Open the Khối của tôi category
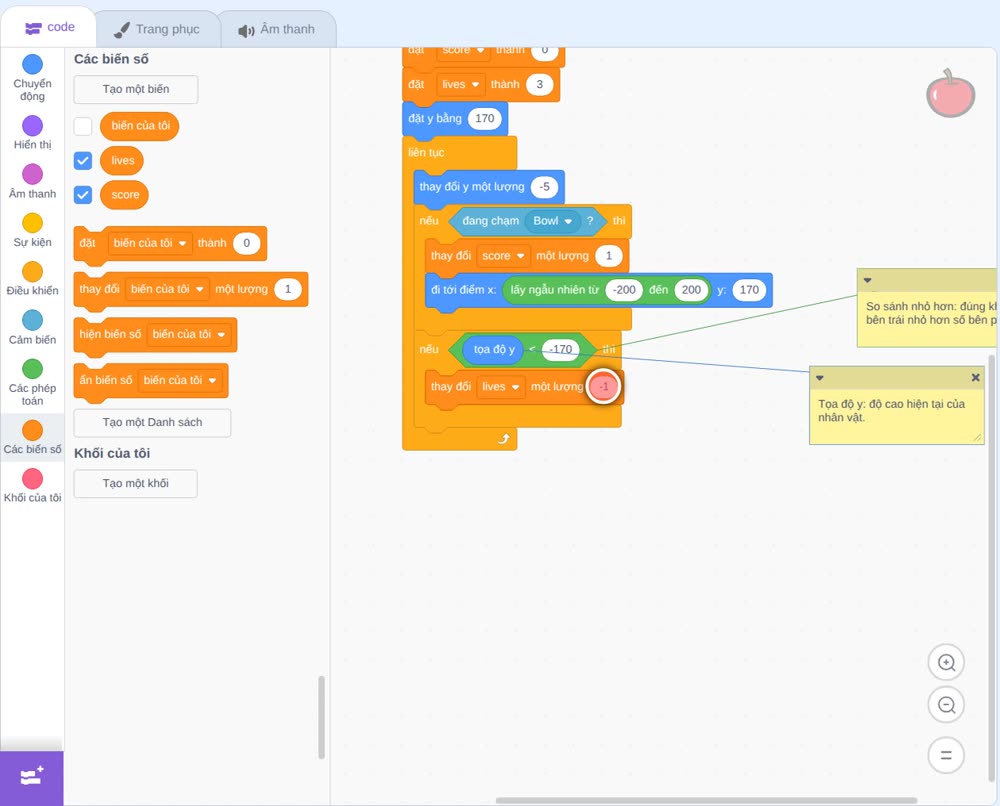The height and width of the screenshot is (806, 1000). point(32,486)
